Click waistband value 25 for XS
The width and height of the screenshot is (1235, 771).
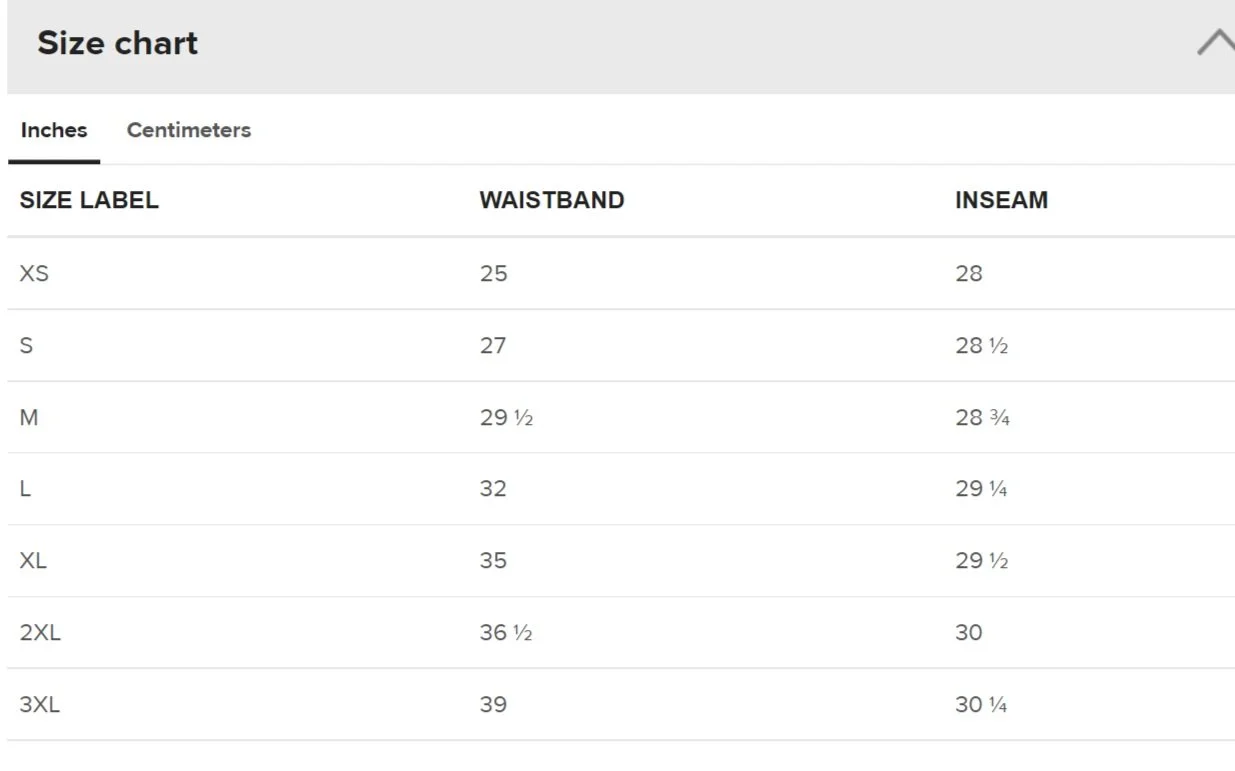click(494, 273)
